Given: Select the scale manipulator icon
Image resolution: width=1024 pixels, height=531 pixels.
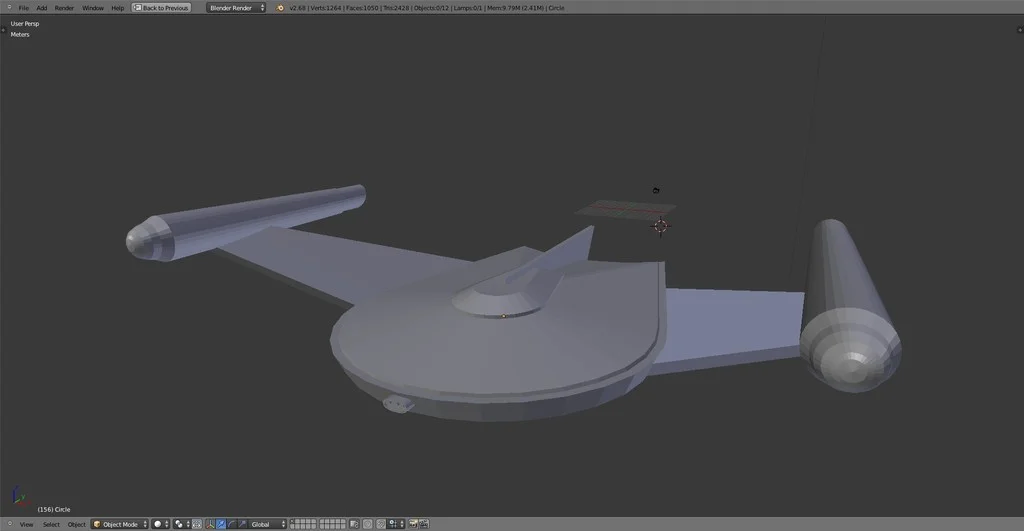Looking at the screenshot, I should click(x=242, y=524).
